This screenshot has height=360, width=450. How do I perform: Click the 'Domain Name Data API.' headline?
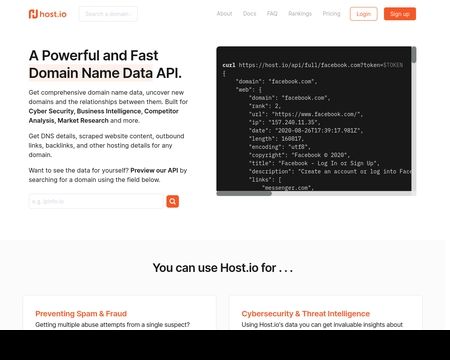click(x=105, y=73)
